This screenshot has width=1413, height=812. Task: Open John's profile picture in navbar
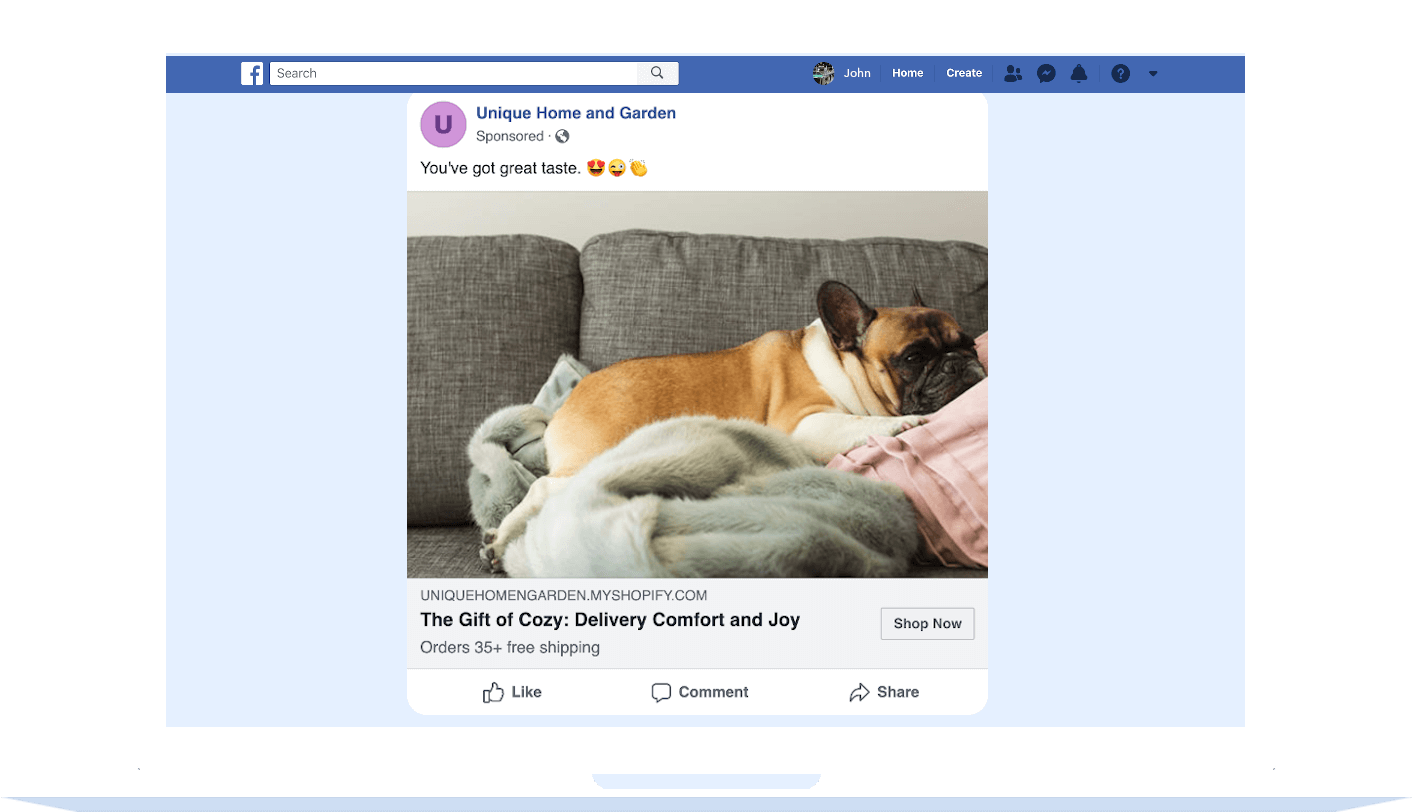click(823, 73)
